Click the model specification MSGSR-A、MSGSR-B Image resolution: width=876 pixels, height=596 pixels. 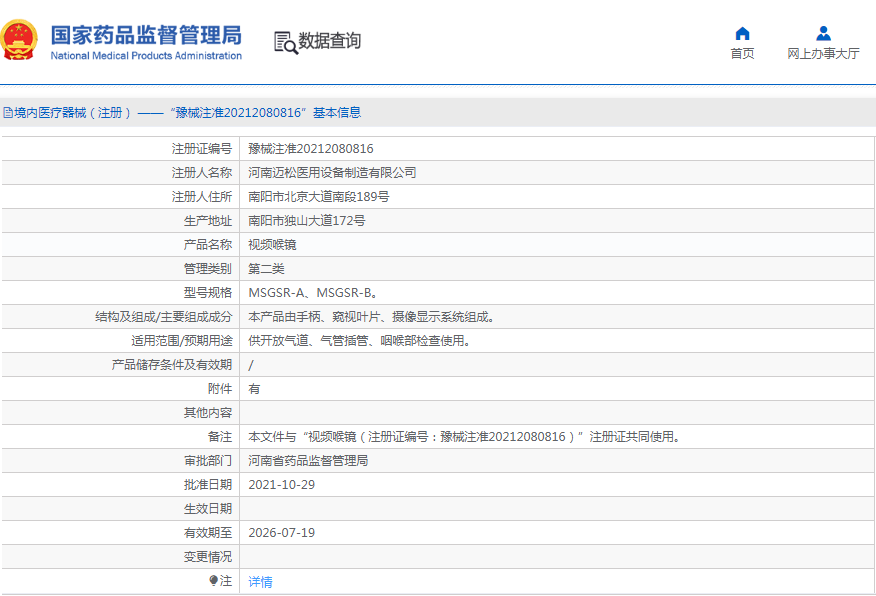click(x=312, y=293)
